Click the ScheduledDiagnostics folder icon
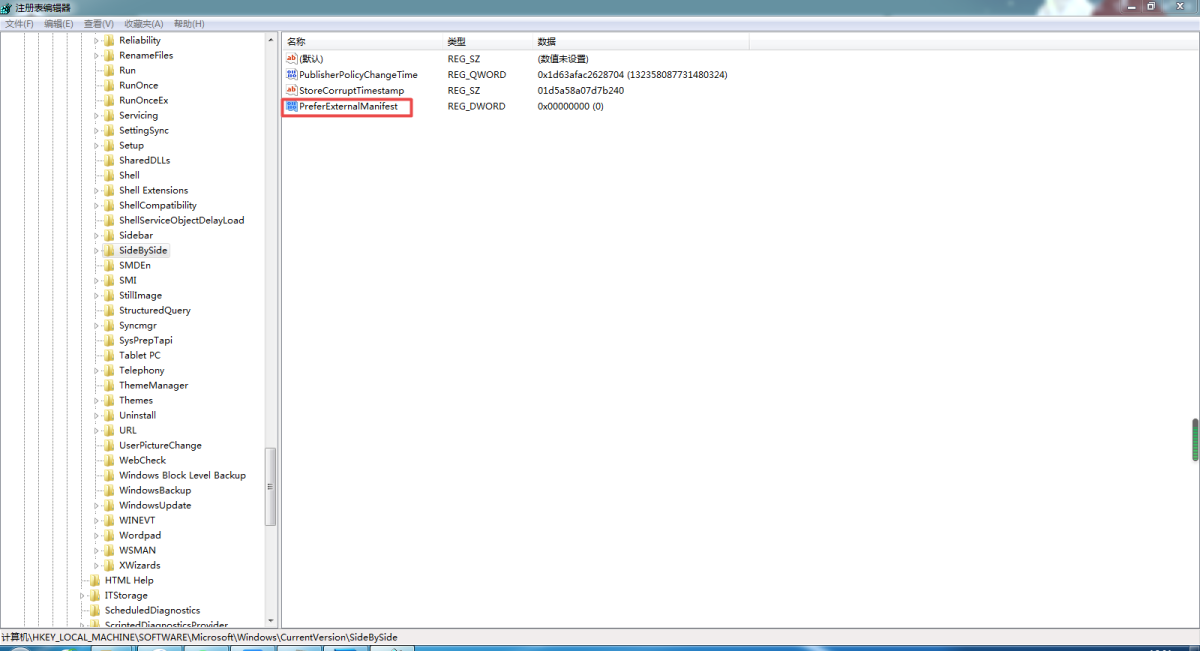The width and height of the screenshot is (1200, 651). (x=95, y=610)
